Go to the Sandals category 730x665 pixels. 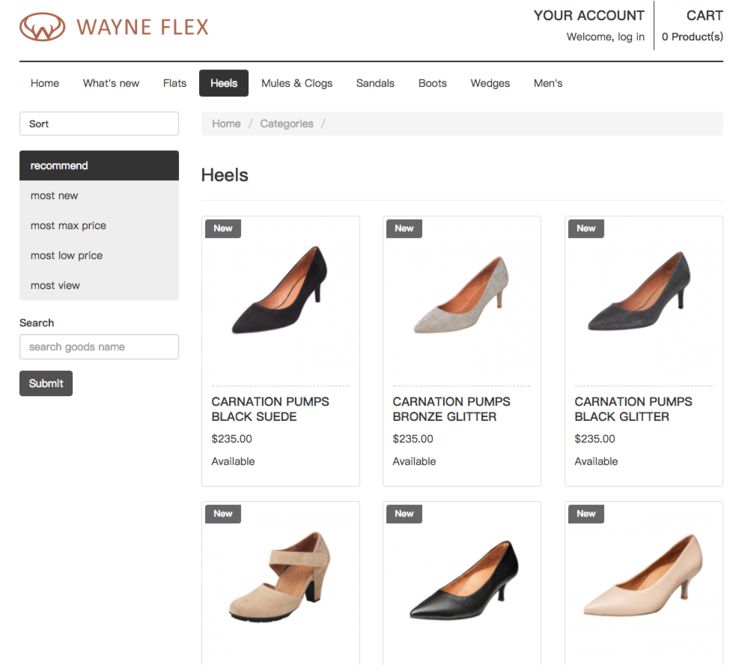pyautogui.click(x=375, y=84)
